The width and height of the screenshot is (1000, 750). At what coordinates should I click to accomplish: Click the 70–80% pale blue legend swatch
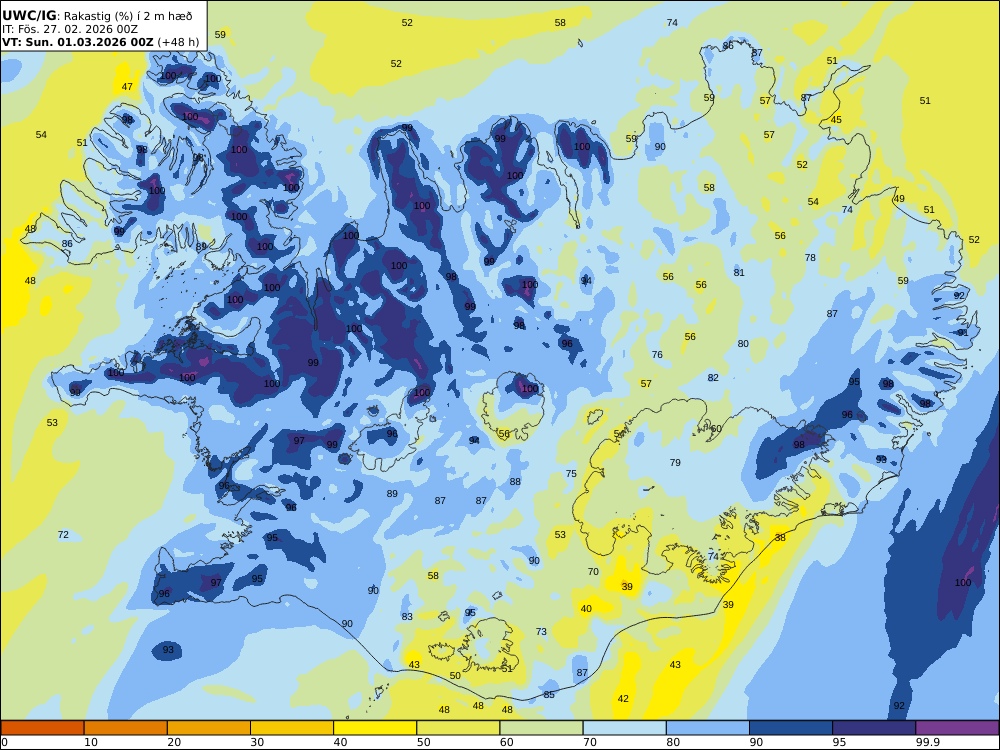click(624, 728)
